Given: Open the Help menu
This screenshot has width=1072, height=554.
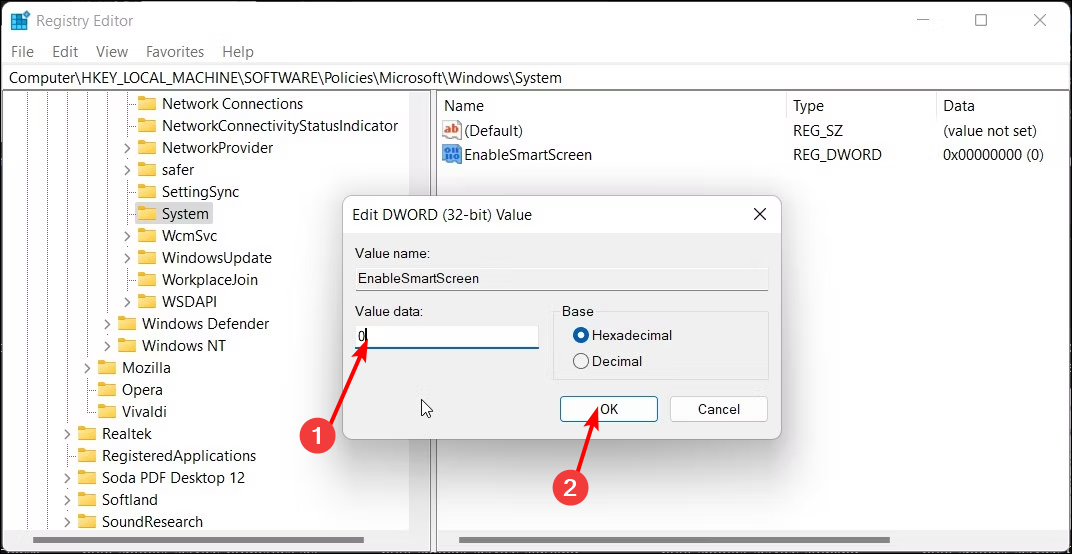Looking at the screenshot, I should click(238, 52).
